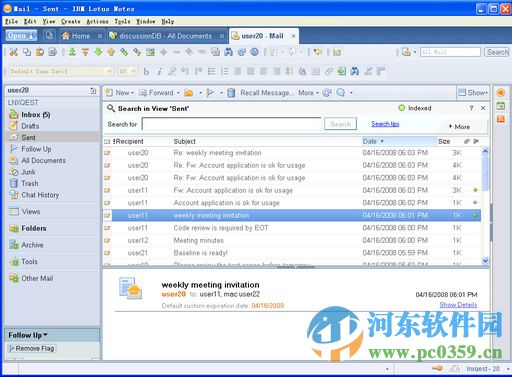Open the Actions menu
The height and width of the screenshot is (377, 512).
click(x=97, y=21)
